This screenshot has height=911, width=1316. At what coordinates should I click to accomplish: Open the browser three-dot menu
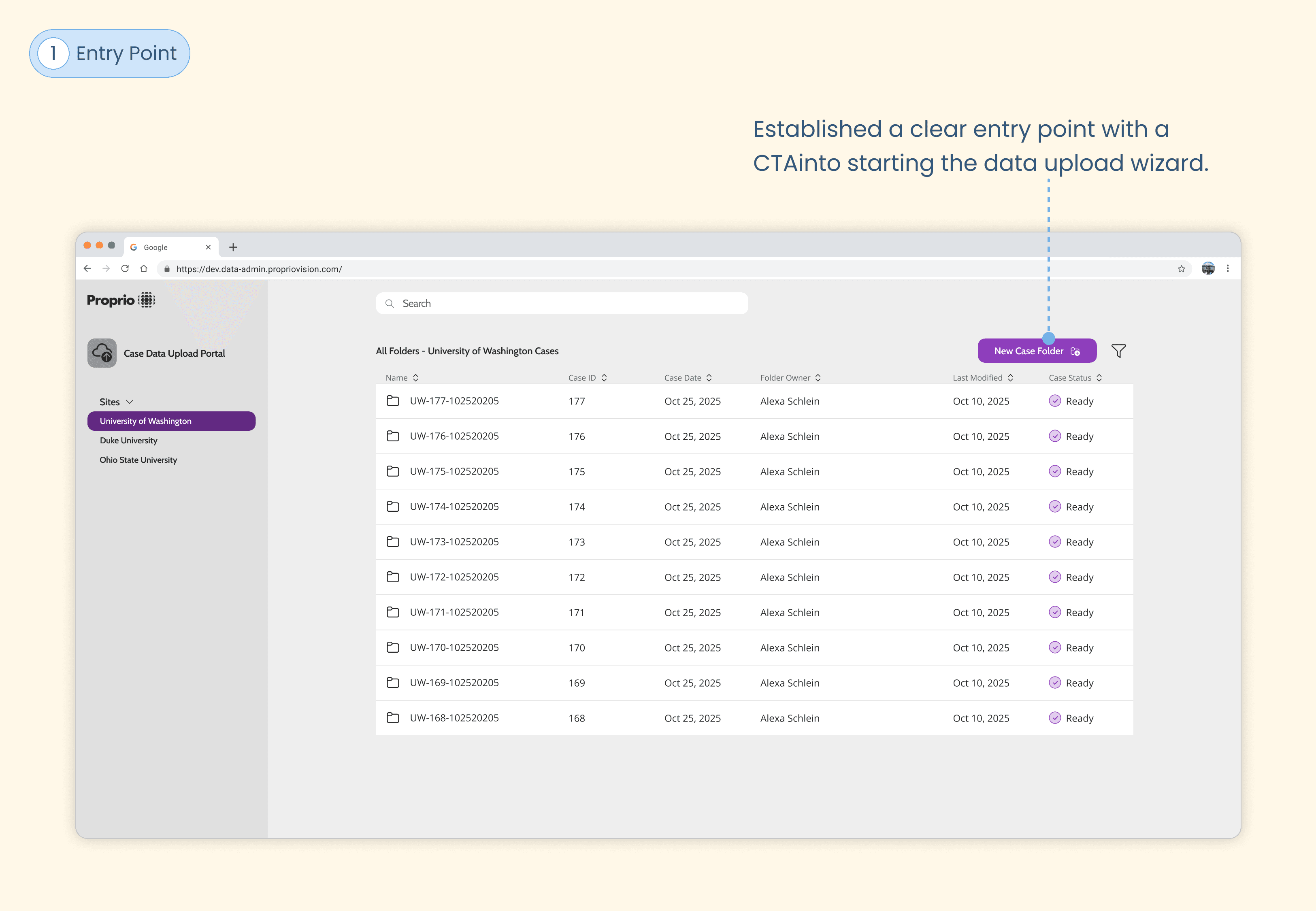pyautogui.click(x=1228, y=268)
